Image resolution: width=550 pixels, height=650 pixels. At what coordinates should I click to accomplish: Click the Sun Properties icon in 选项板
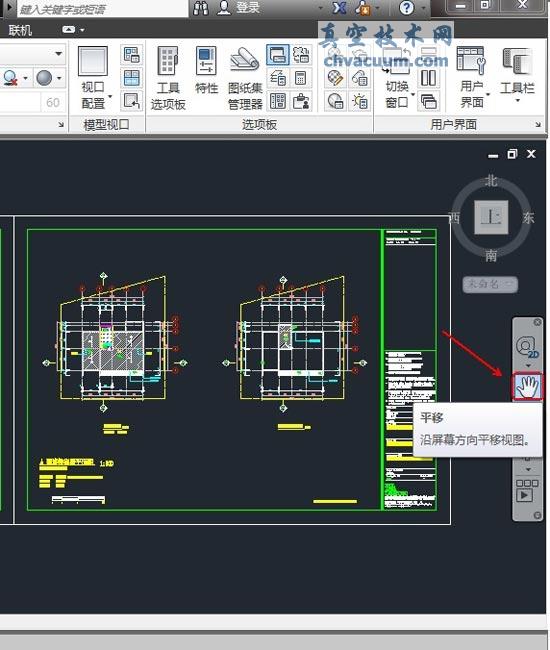(x=359, y=101)
